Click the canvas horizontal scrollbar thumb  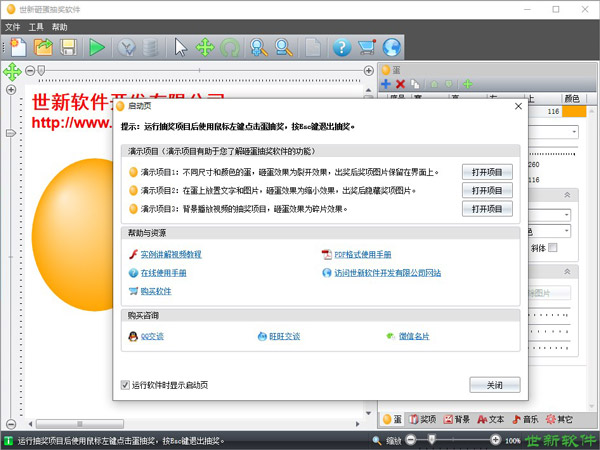[x=80, y=424]
